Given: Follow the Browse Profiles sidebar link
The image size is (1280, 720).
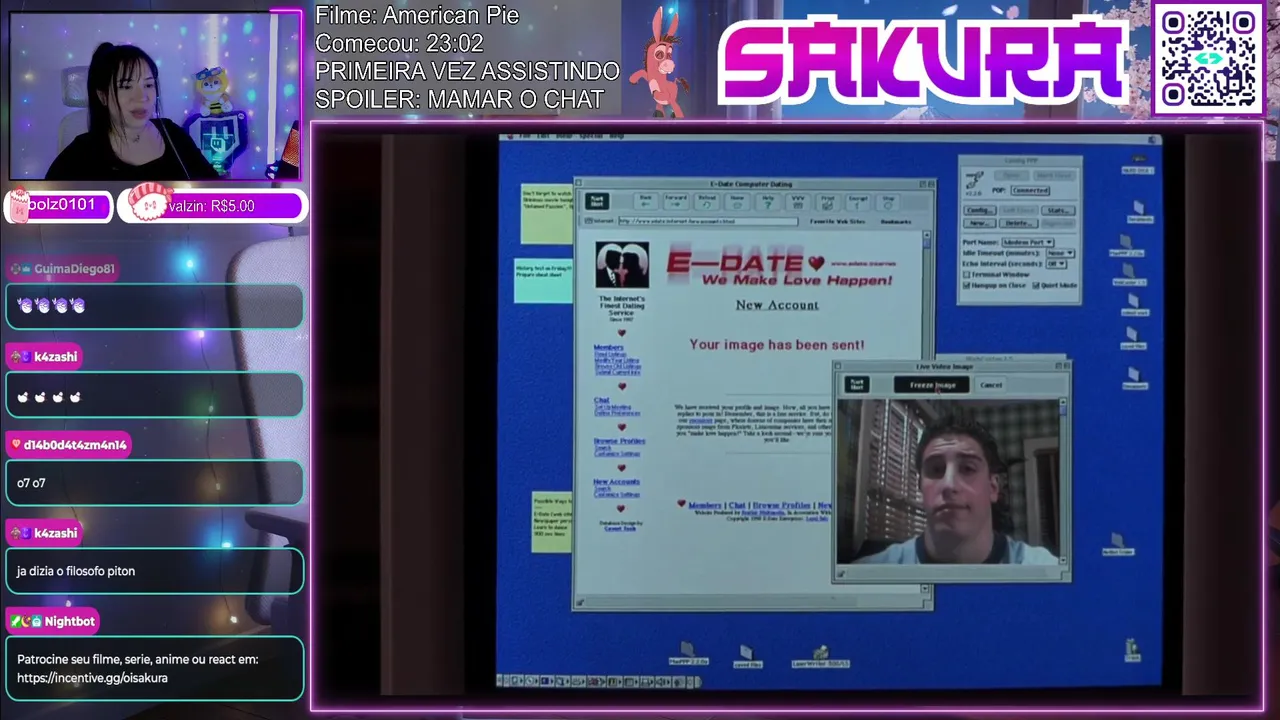Looking at the screenshot, I should [619, 441].
